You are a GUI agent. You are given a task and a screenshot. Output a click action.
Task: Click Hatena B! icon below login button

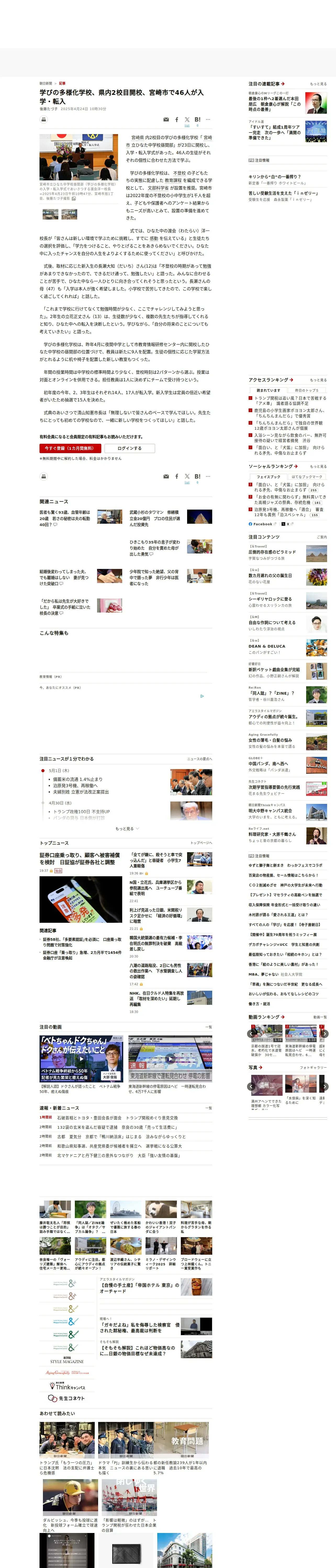[198, 477]
